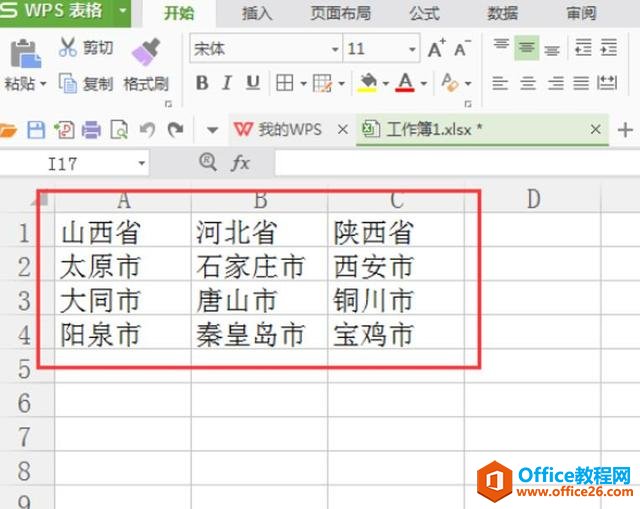The height and width of the screenshot is (509, 640).
Task: Undo the last action
Action: coord(147,130)
